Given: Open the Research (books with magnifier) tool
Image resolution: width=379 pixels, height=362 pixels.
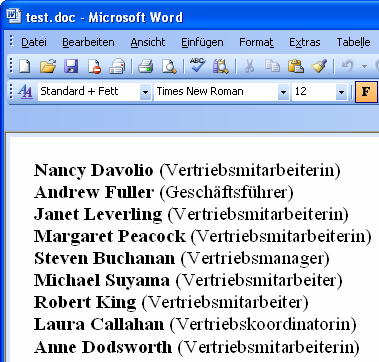Looking at the screenshot, I should tap(221, 66).
